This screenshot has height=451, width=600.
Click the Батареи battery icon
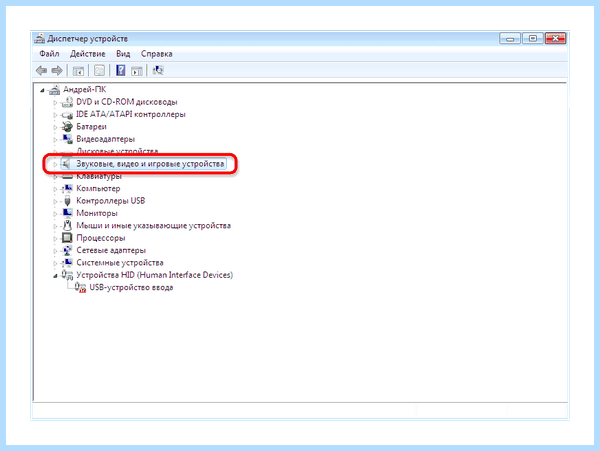coord(67,127)
